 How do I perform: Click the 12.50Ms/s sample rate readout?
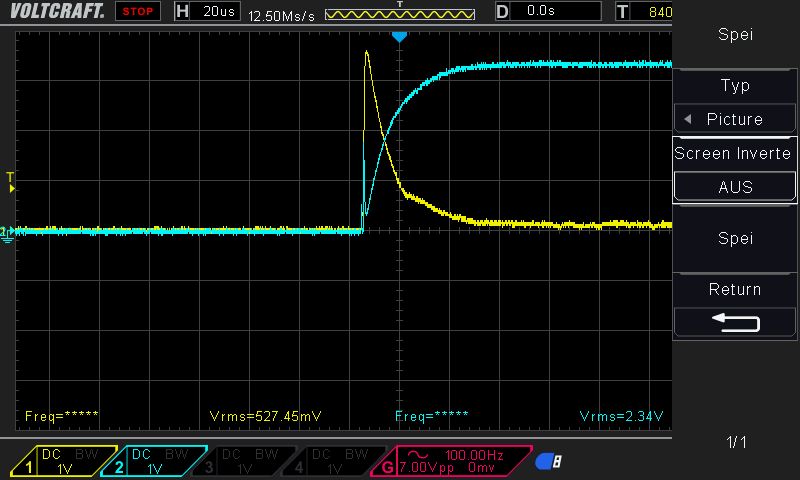tap(281, 16)
